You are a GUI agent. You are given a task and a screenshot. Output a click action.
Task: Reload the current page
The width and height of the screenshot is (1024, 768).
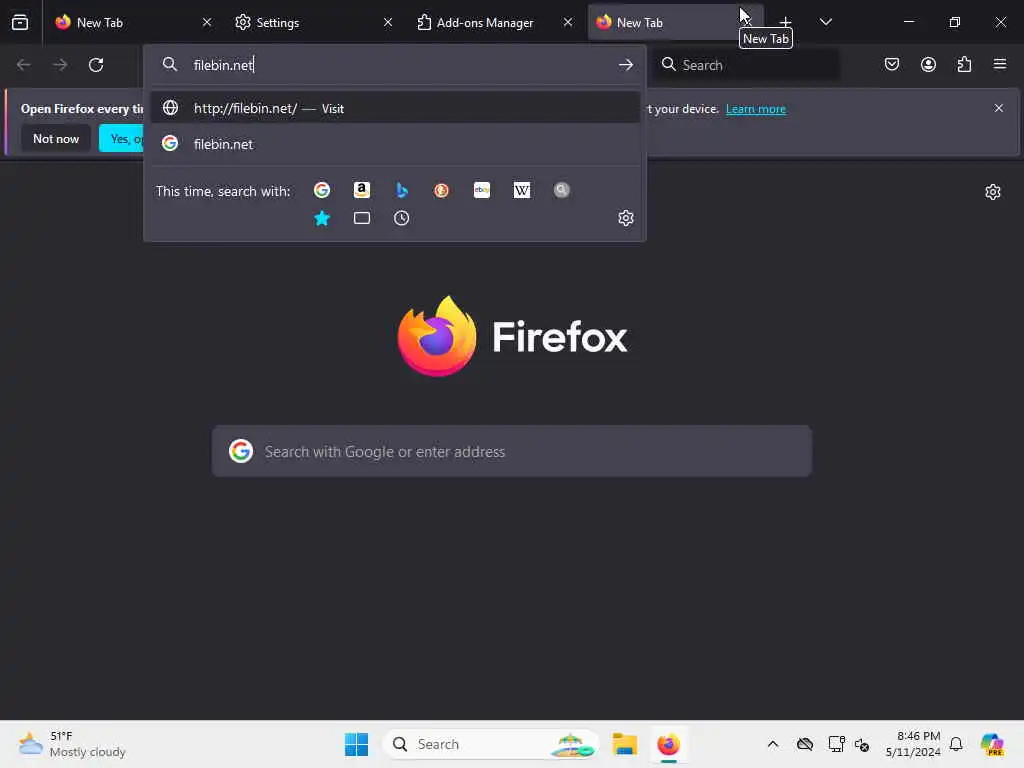click(x=96, y=65)
